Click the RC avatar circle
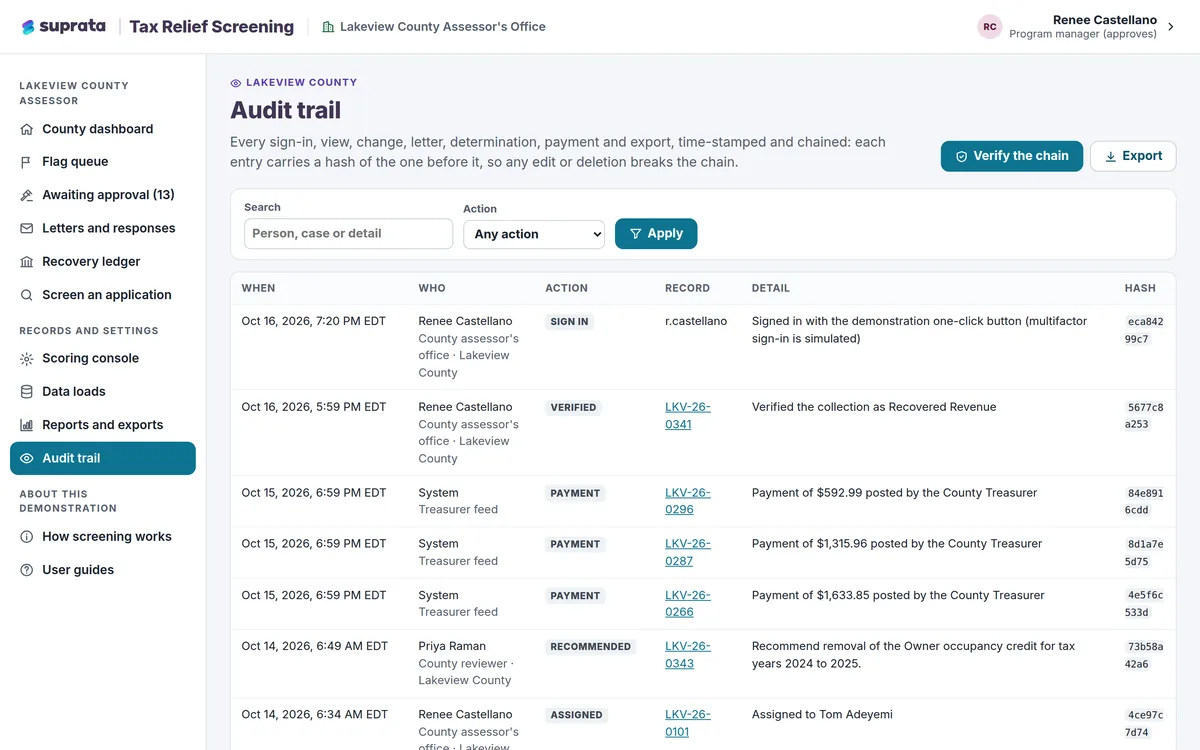 click(990, 27)
